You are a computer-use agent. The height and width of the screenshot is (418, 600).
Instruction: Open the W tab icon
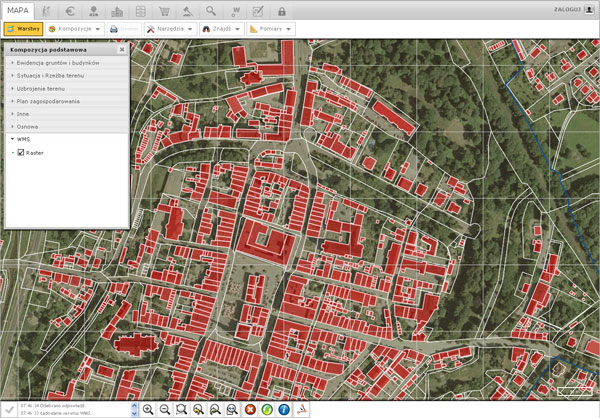pos(235,11)
